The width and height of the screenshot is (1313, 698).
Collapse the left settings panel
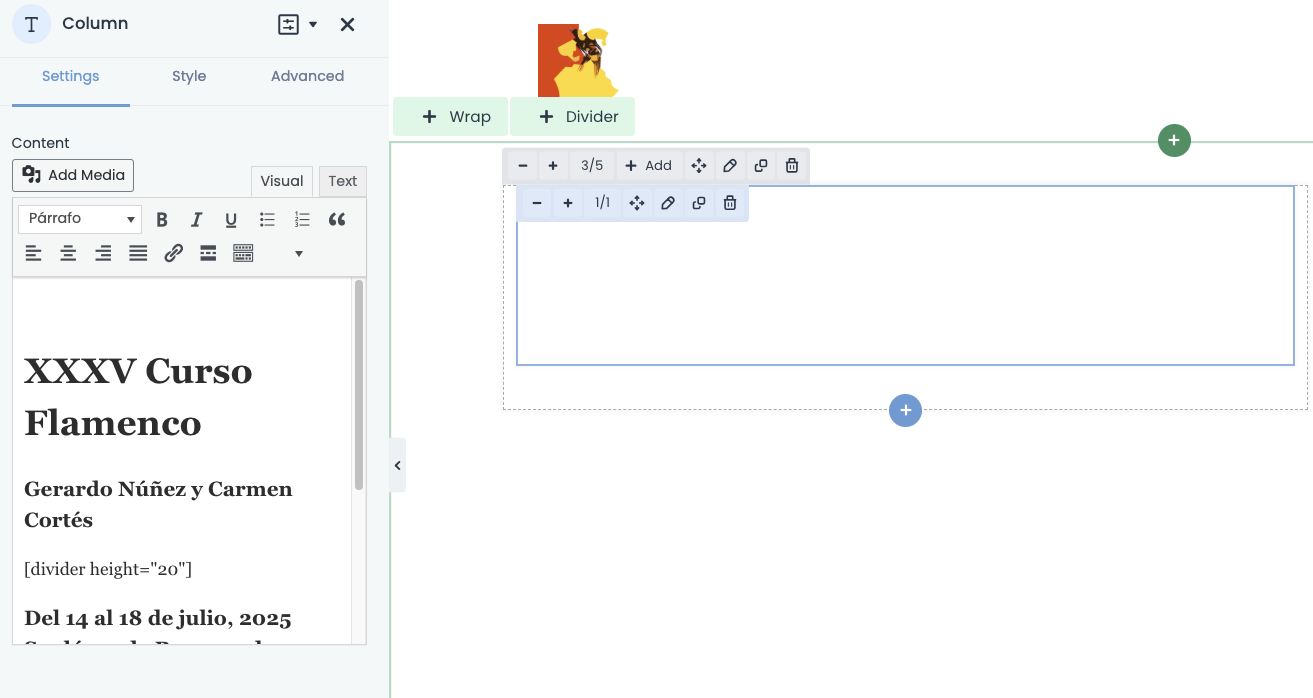397,465
